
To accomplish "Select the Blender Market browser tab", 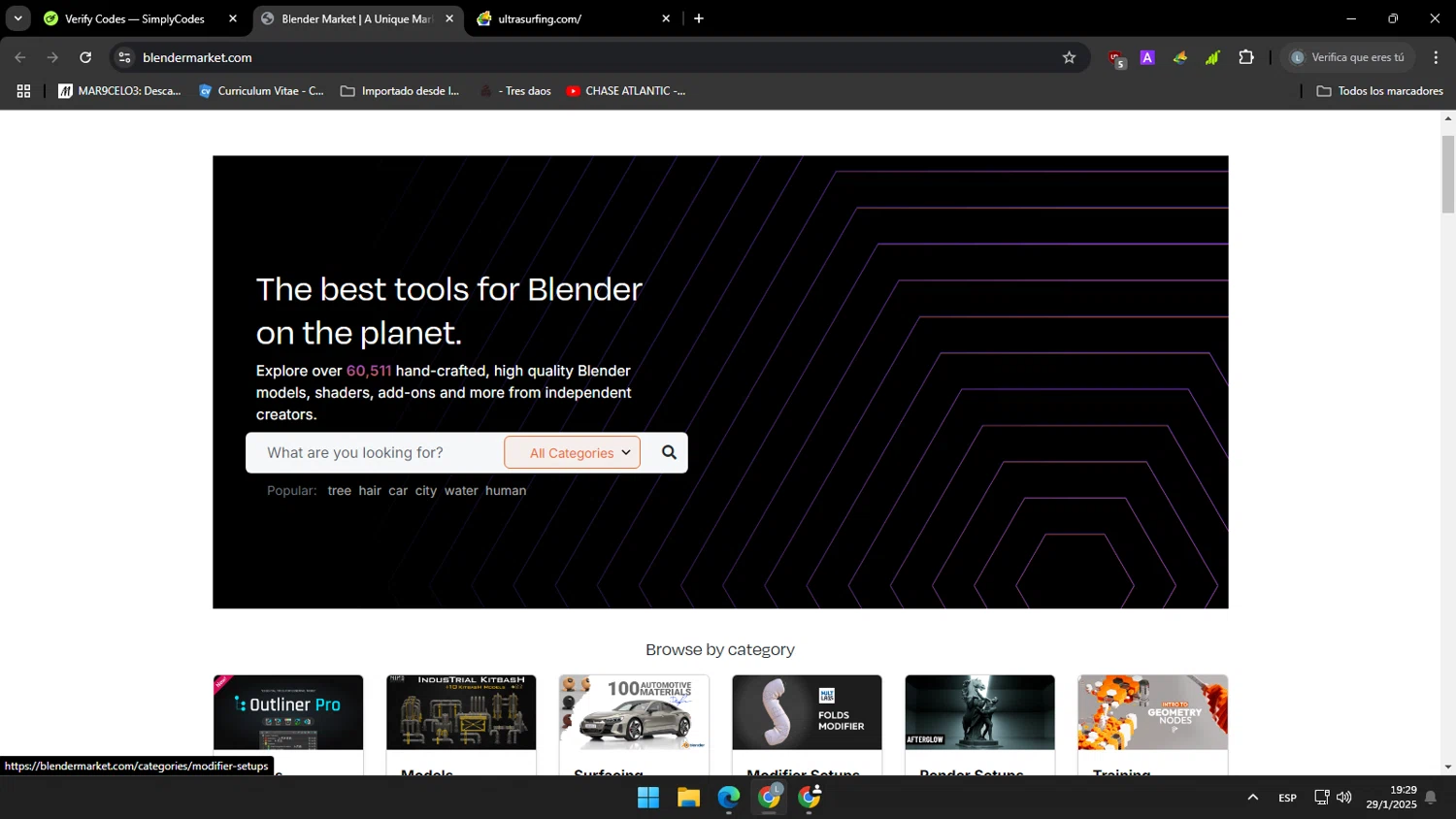I will (356, 18).
